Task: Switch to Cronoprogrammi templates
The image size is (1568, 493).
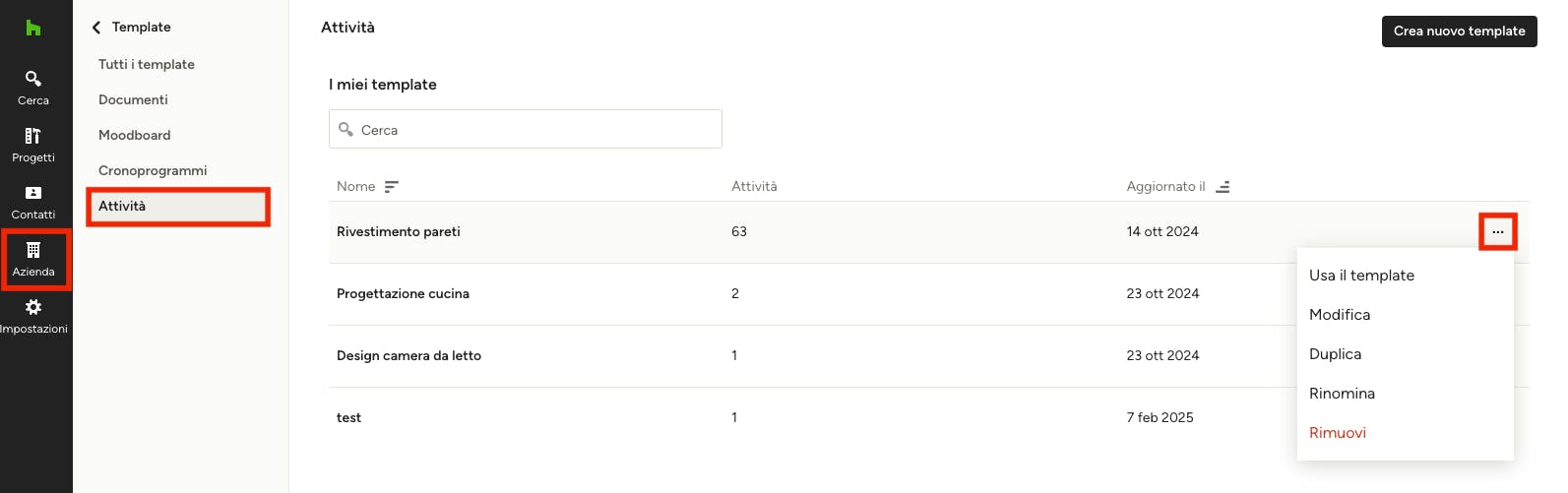Action: [x=153, y=171]
